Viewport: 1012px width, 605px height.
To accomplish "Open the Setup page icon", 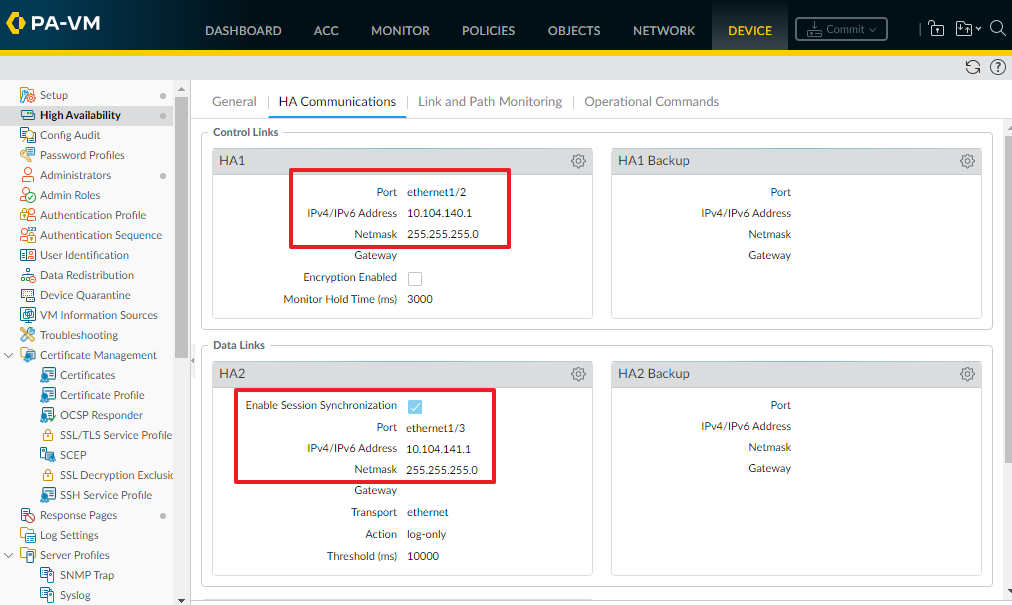I will point(25,94).
